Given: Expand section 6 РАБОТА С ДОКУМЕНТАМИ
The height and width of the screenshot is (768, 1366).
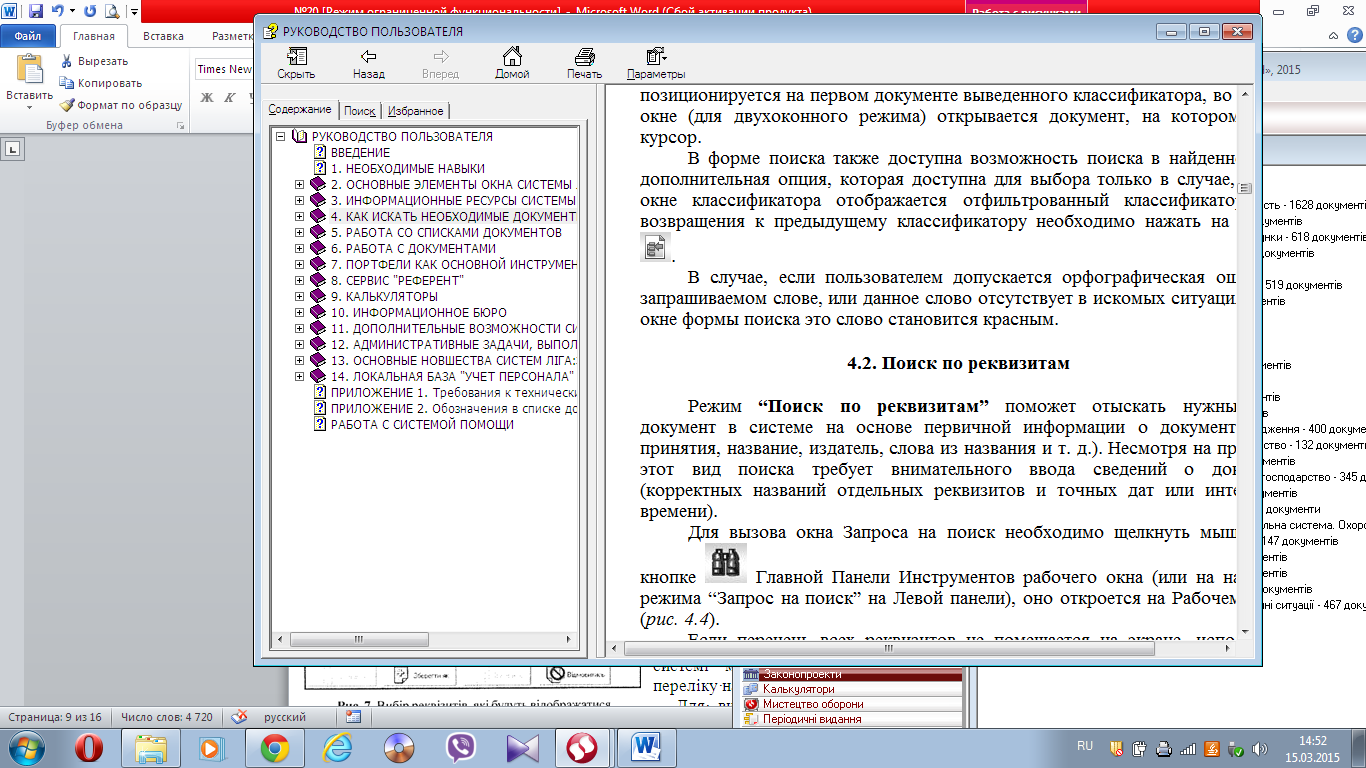Looking at the screenshot, I should coord(299,249).
